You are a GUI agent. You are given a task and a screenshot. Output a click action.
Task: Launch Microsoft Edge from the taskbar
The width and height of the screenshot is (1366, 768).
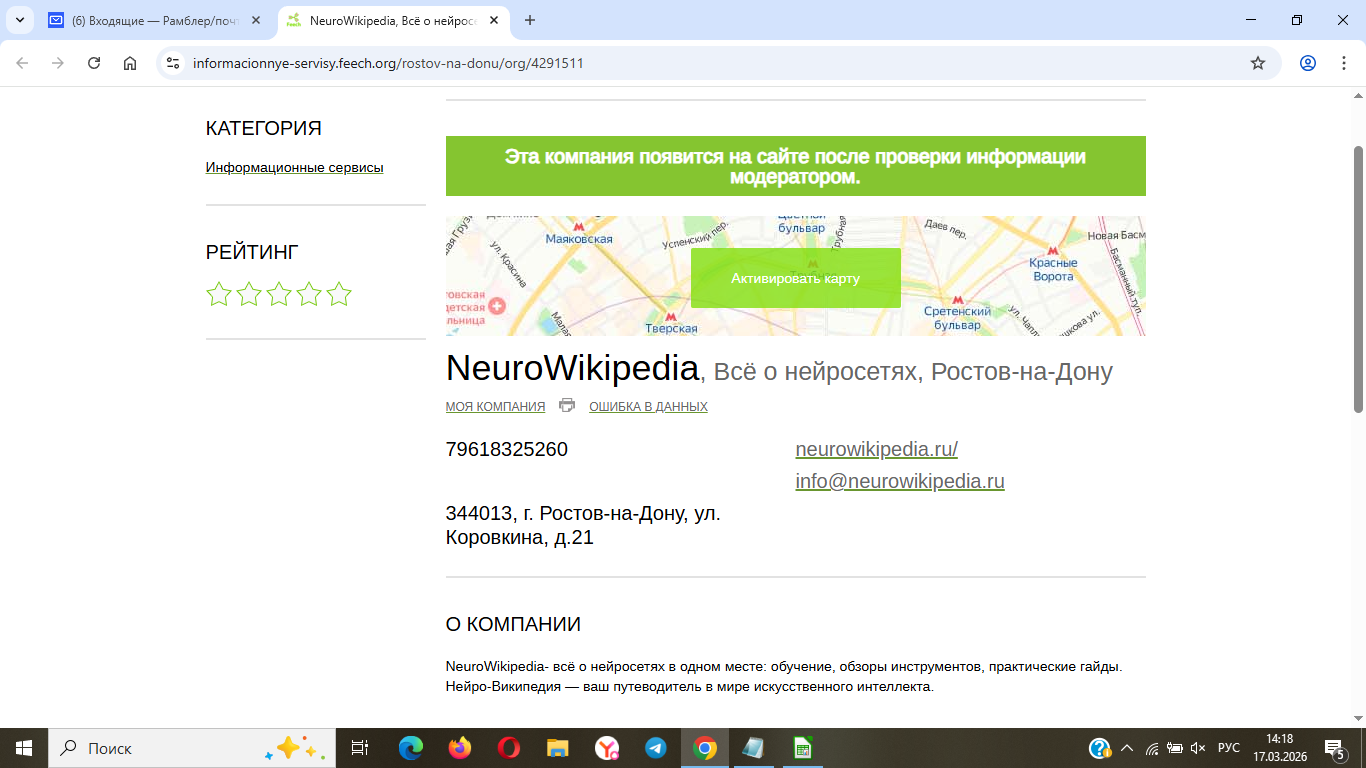[x=411, y=748]
